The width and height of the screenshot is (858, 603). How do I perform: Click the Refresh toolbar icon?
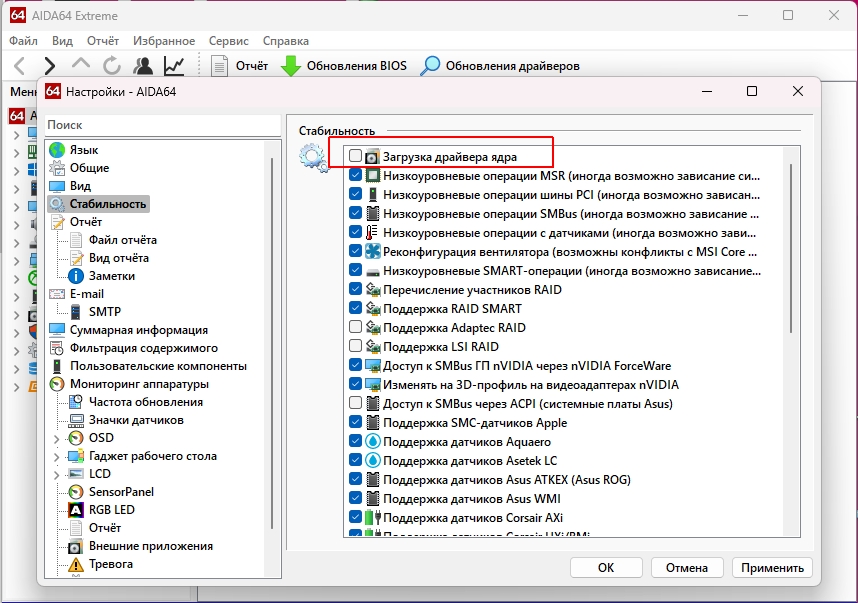[112, 66]
